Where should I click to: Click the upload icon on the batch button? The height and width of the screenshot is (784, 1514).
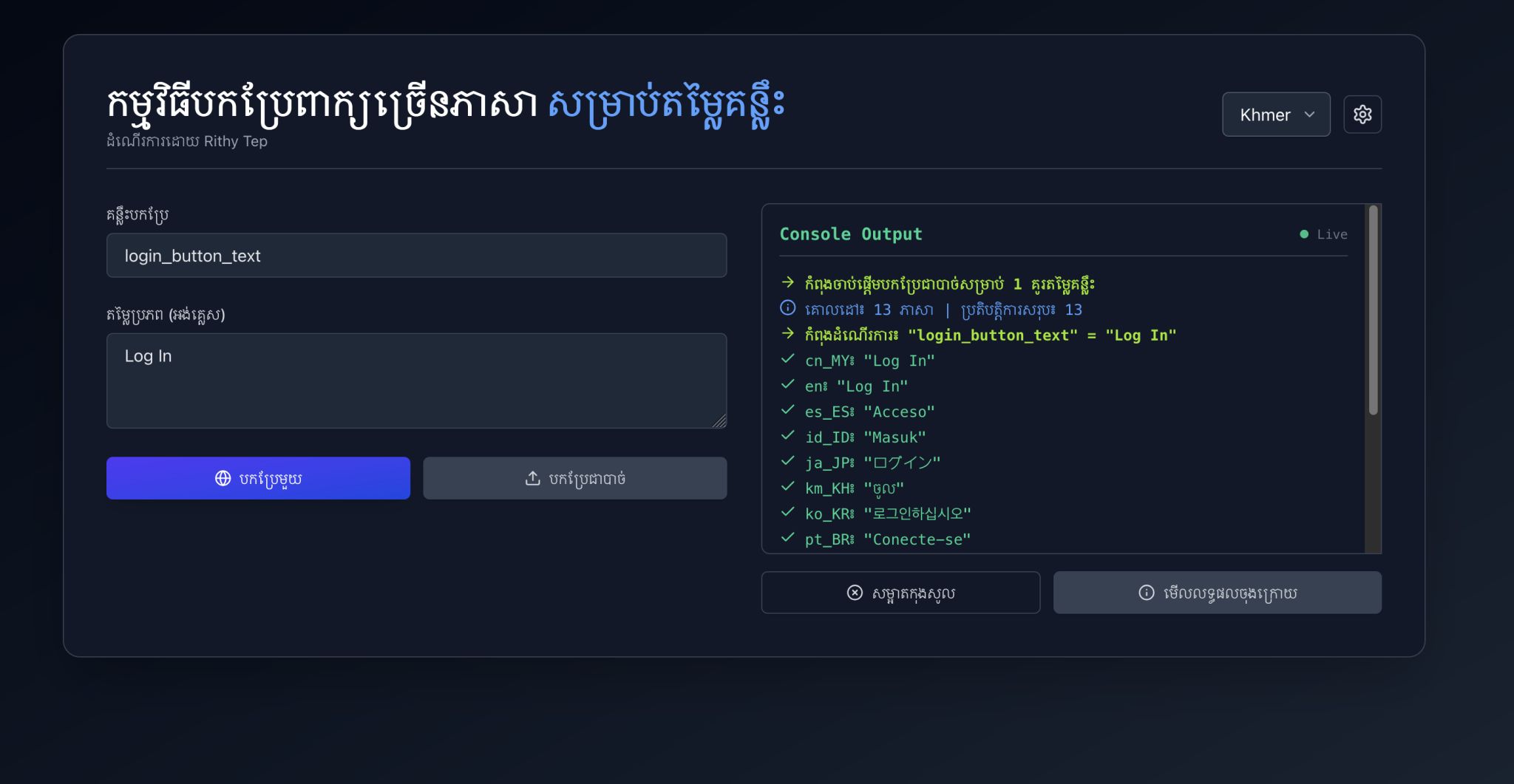click(531, 478)
